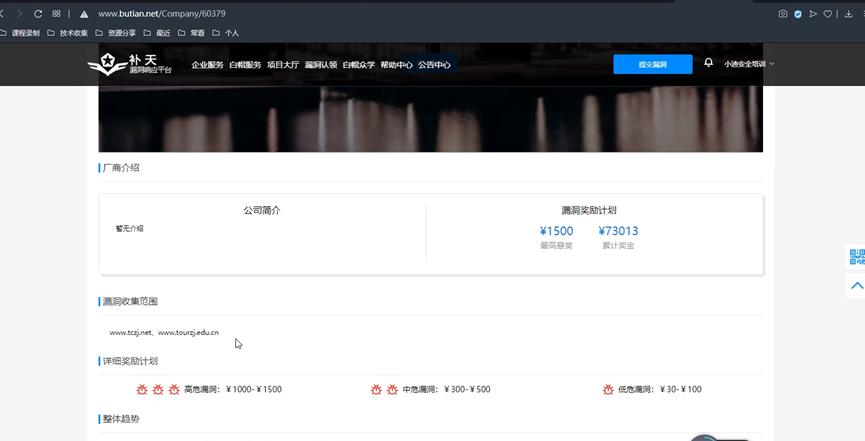
Task: Go to 漏洞认领 nav item
Action: click(321, 65)
